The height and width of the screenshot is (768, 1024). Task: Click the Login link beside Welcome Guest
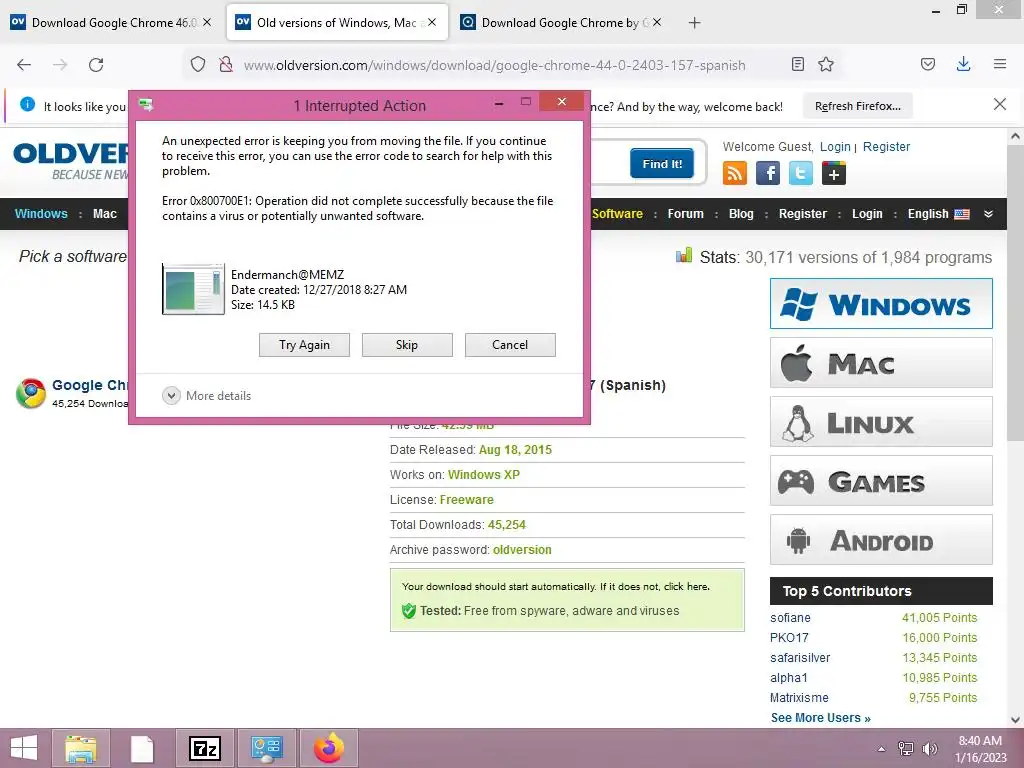[x=835, y=147]
